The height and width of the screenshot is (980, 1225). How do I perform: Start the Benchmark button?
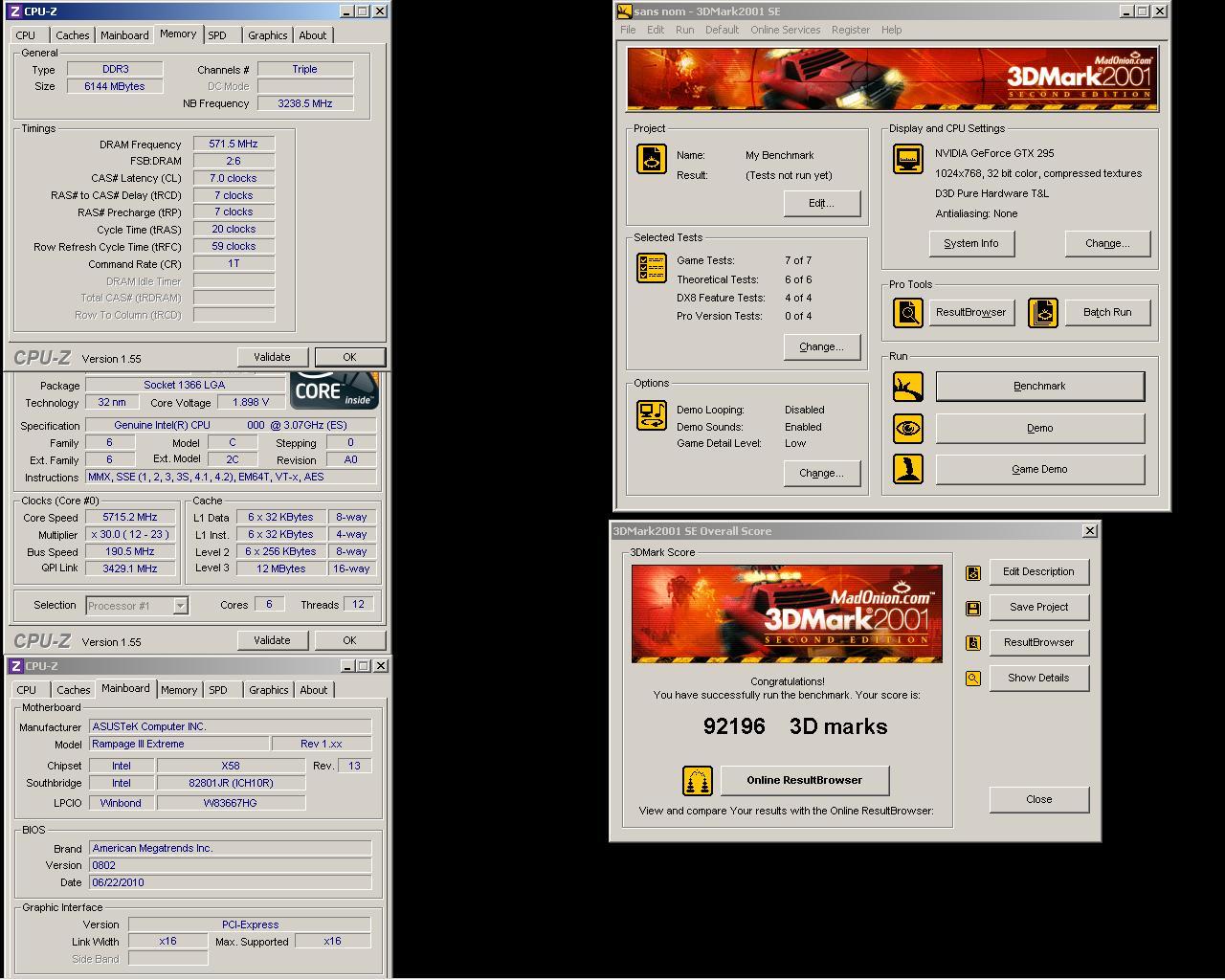pyautogui.click(x=1039, y=387)
